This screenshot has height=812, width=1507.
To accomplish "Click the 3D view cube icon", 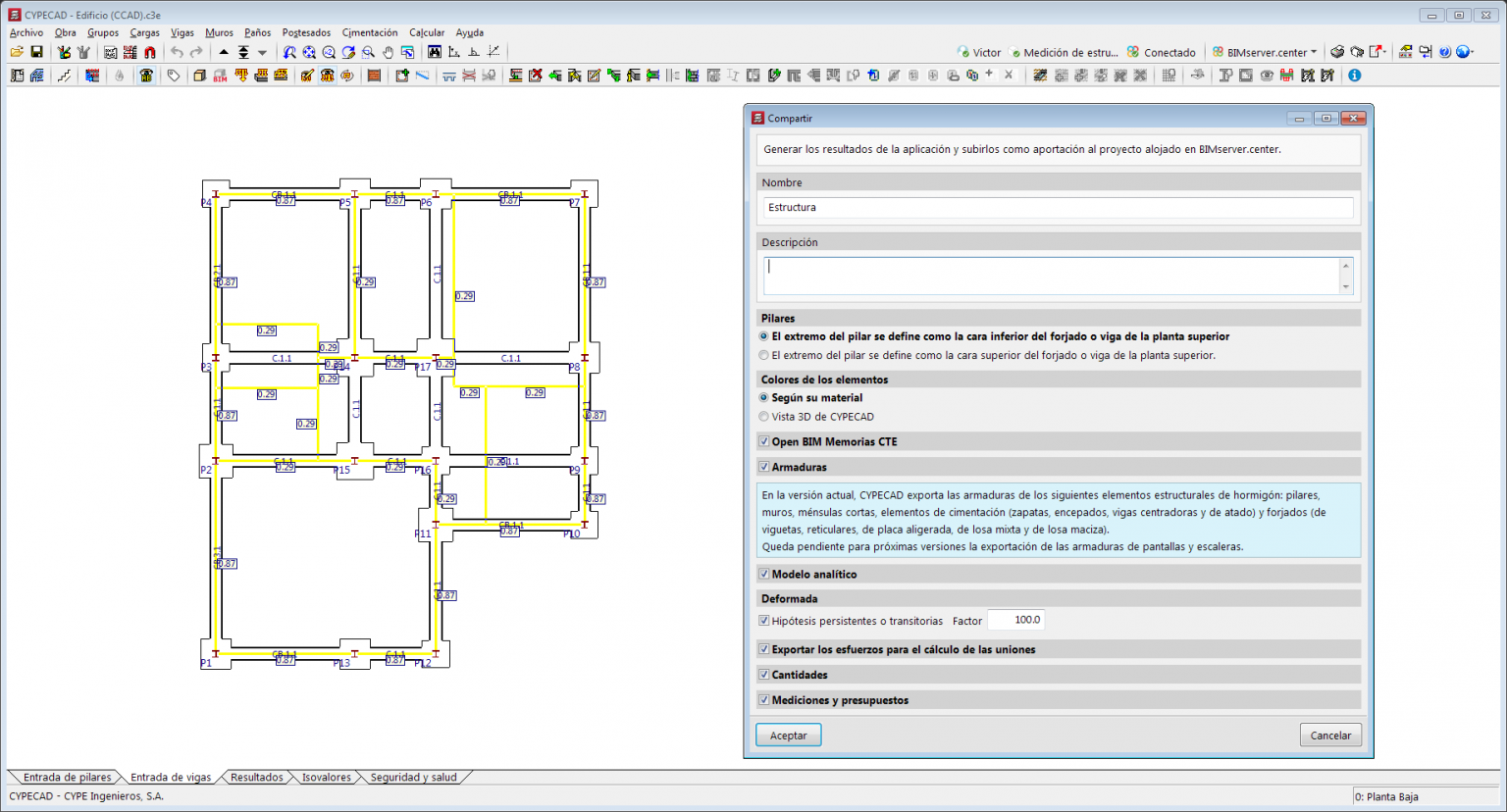I will 199,76.
